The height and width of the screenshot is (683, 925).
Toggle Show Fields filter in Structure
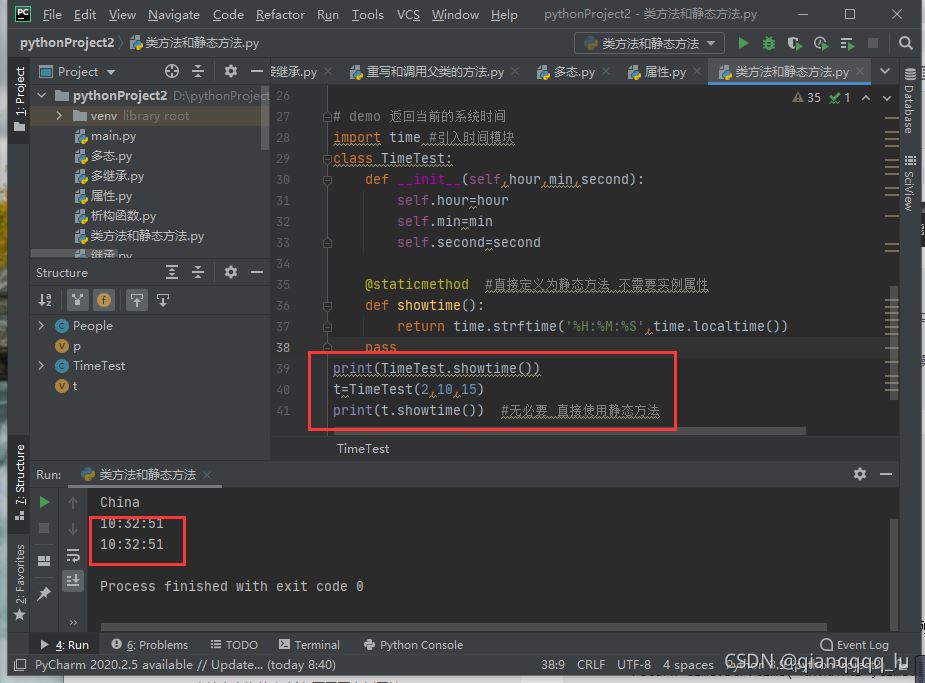point(104,300)
